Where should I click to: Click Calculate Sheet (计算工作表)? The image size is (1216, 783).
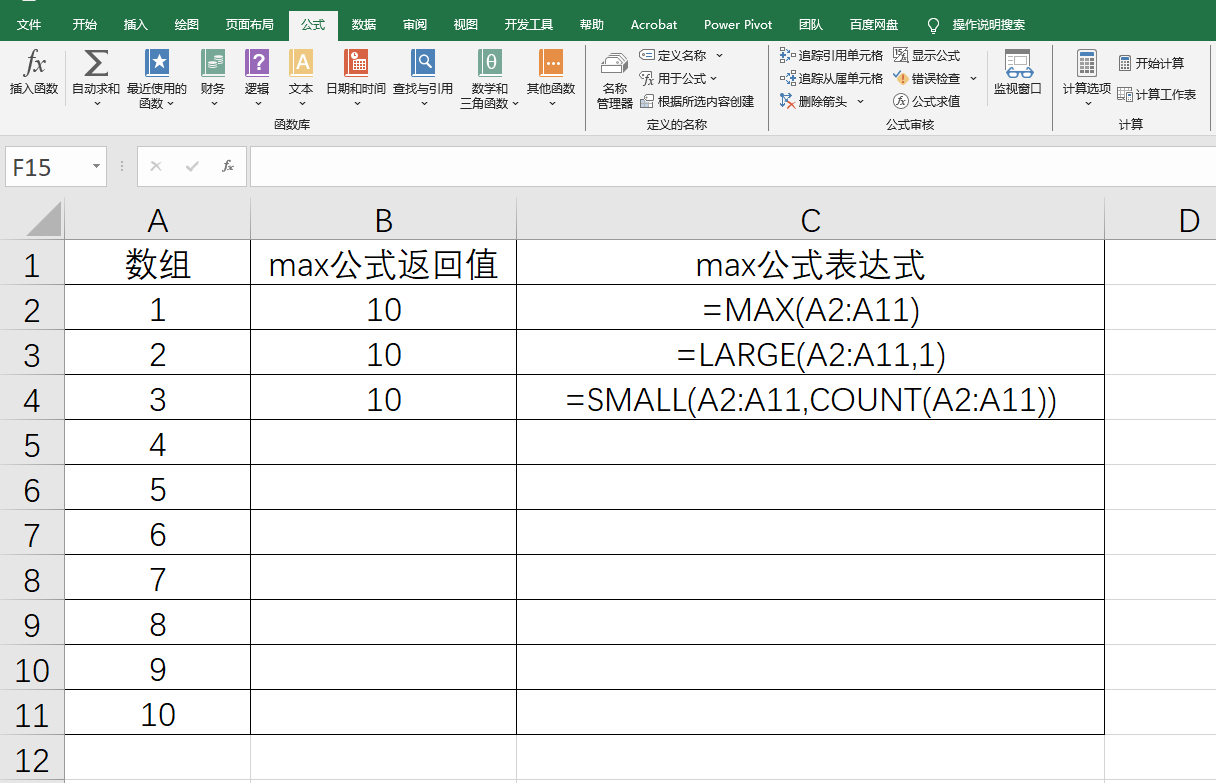[x=1157, y=94]
